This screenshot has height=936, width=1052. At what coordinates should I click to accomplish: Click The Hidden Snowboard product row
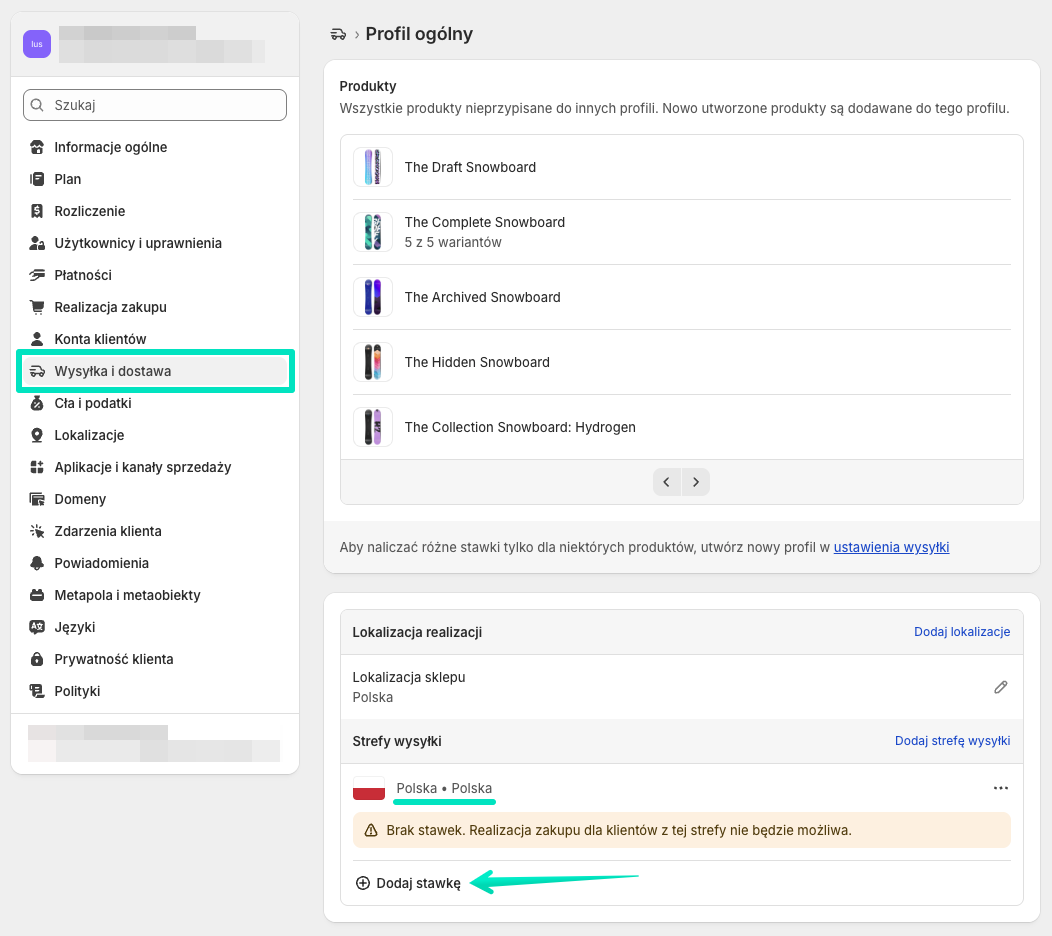(681, 362)
